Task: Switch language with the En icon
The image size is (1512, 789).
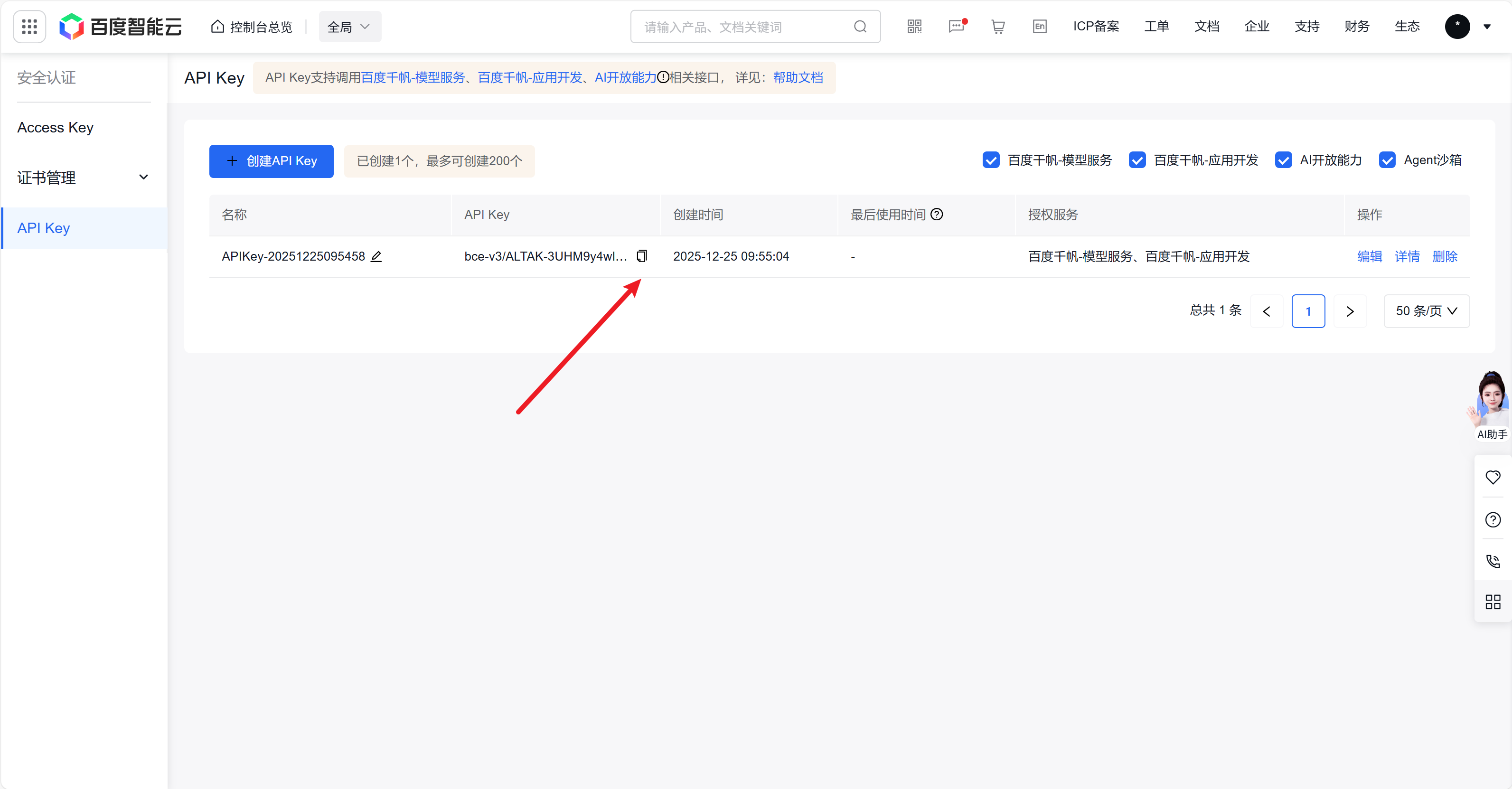Action: click(1040, 27)
